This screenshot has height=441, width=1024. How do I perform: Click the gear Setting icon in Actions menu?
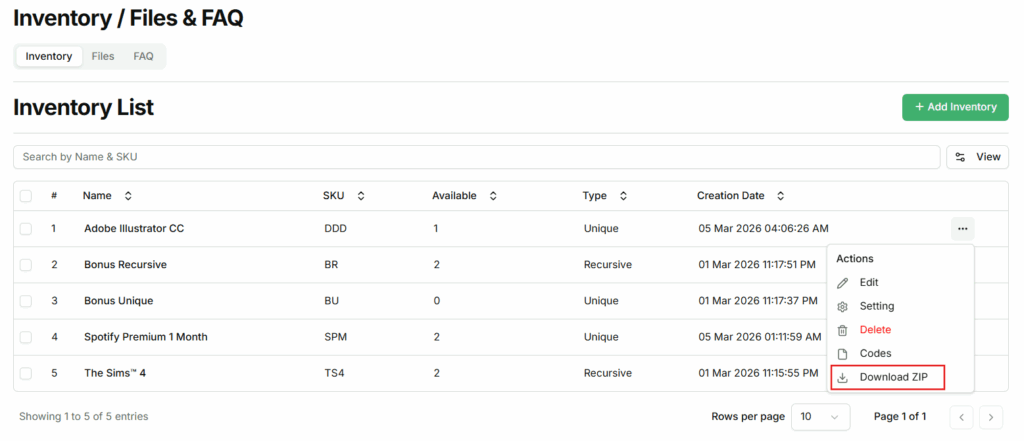(x=842, y=307)
